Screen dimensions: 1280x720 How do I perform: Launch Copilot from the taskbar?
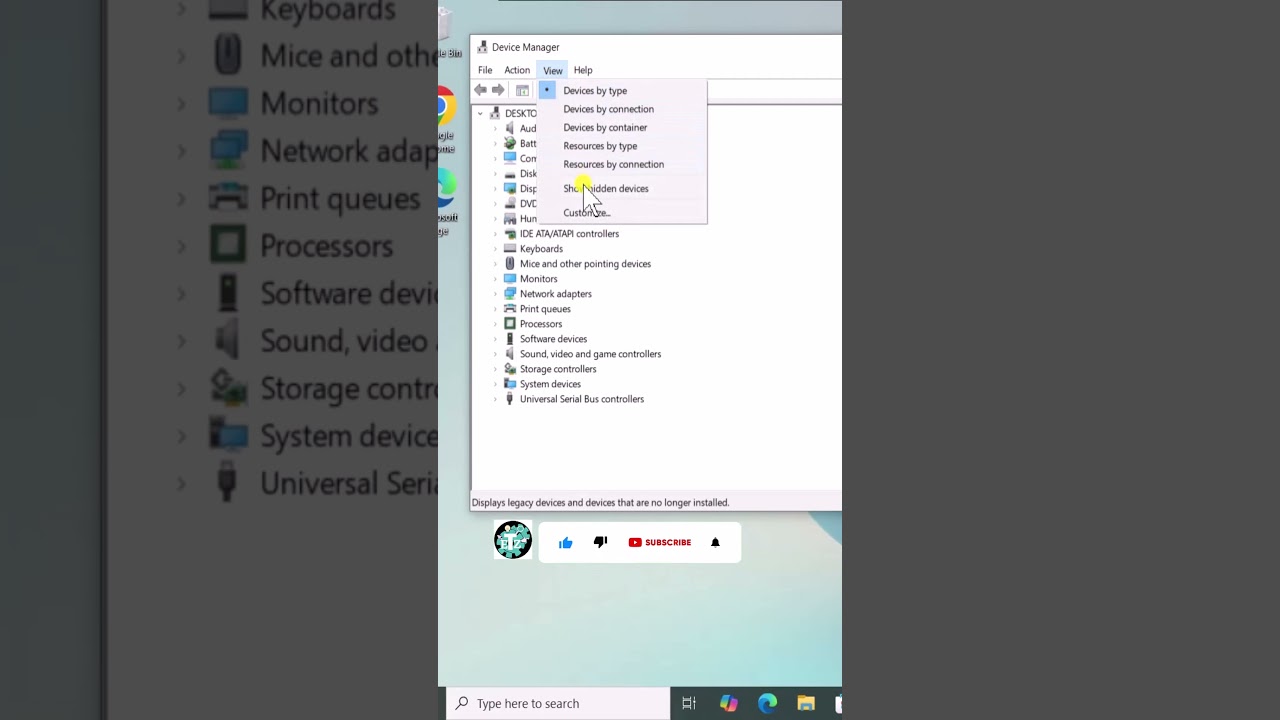728,703
